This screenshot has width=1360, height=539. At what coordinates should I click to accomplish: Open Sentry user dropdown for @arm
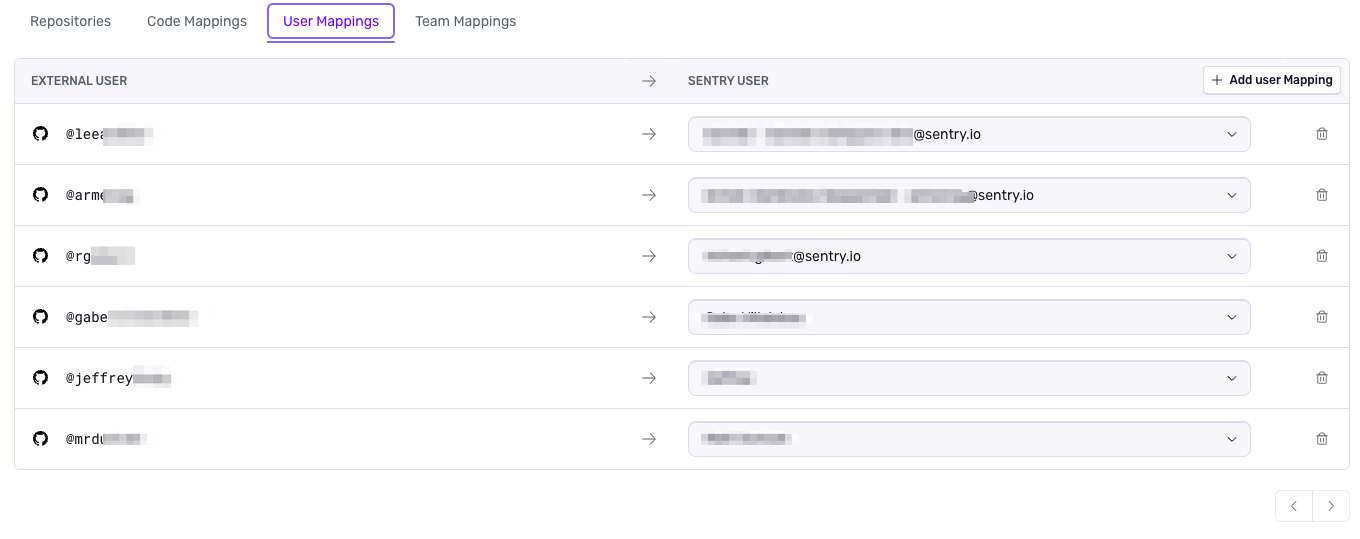pos(969,195)
